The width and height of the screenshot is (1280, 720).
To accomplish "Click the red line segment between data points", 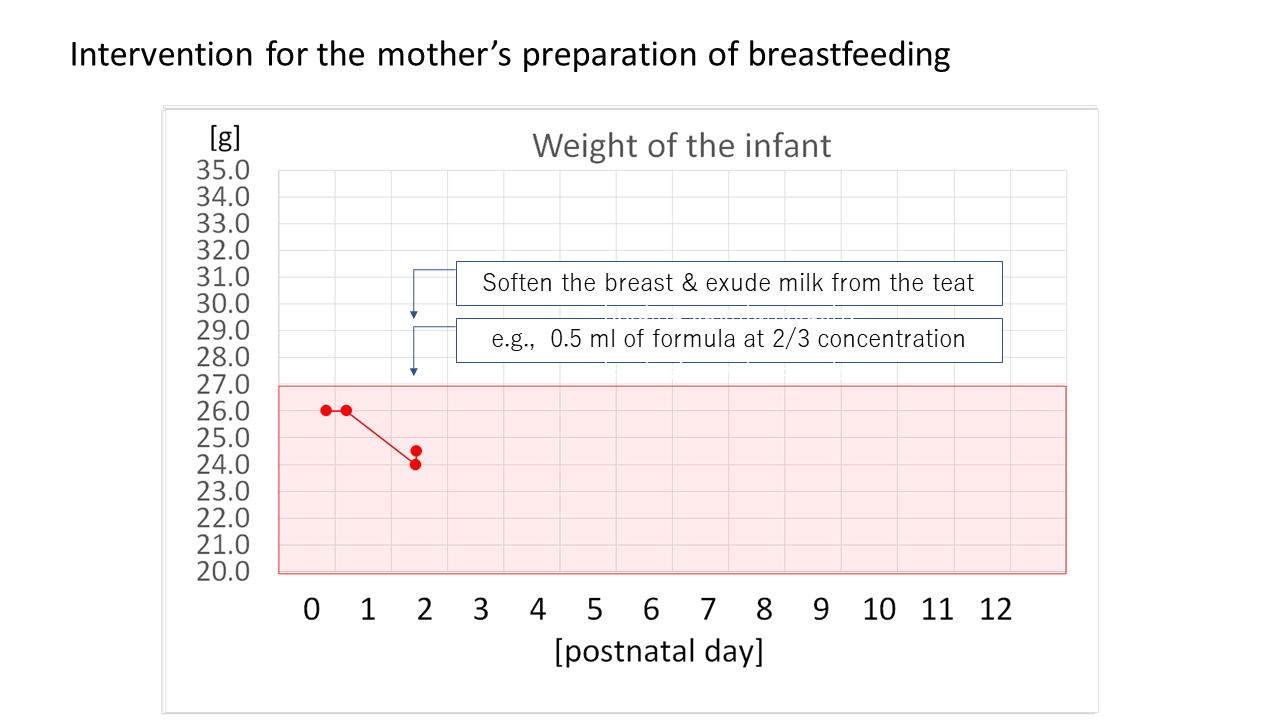I will click(x=380, y=437).
